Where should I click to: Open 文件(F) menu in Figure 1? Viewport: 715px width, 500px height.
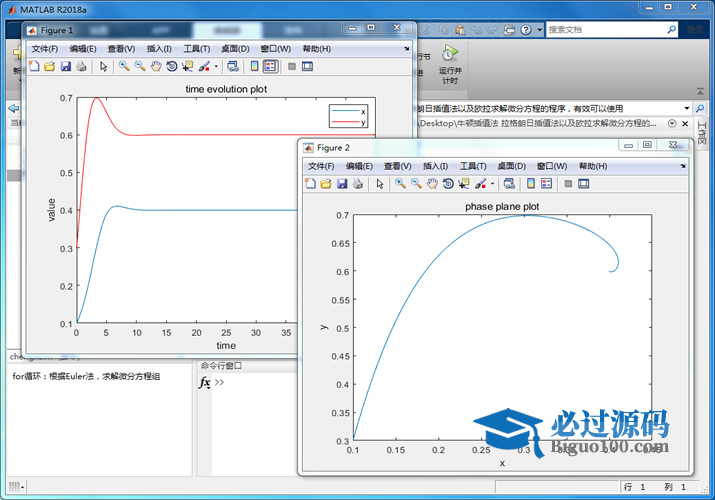[45, 49]
